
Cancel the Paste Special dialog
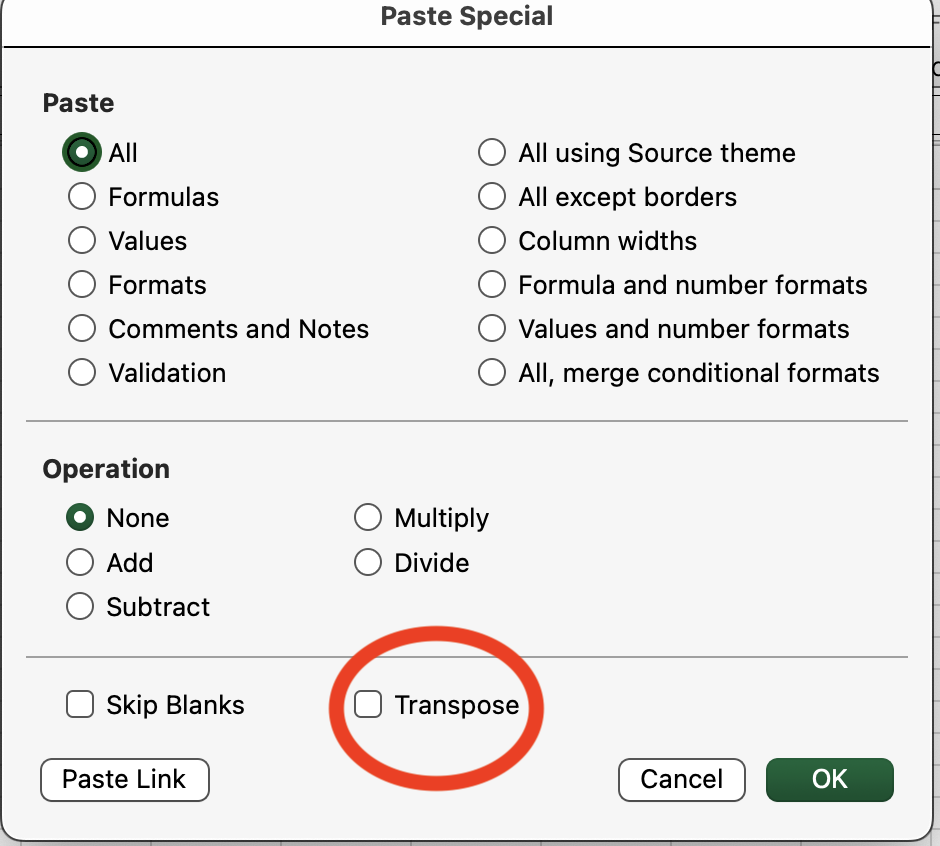pos(681,780)
